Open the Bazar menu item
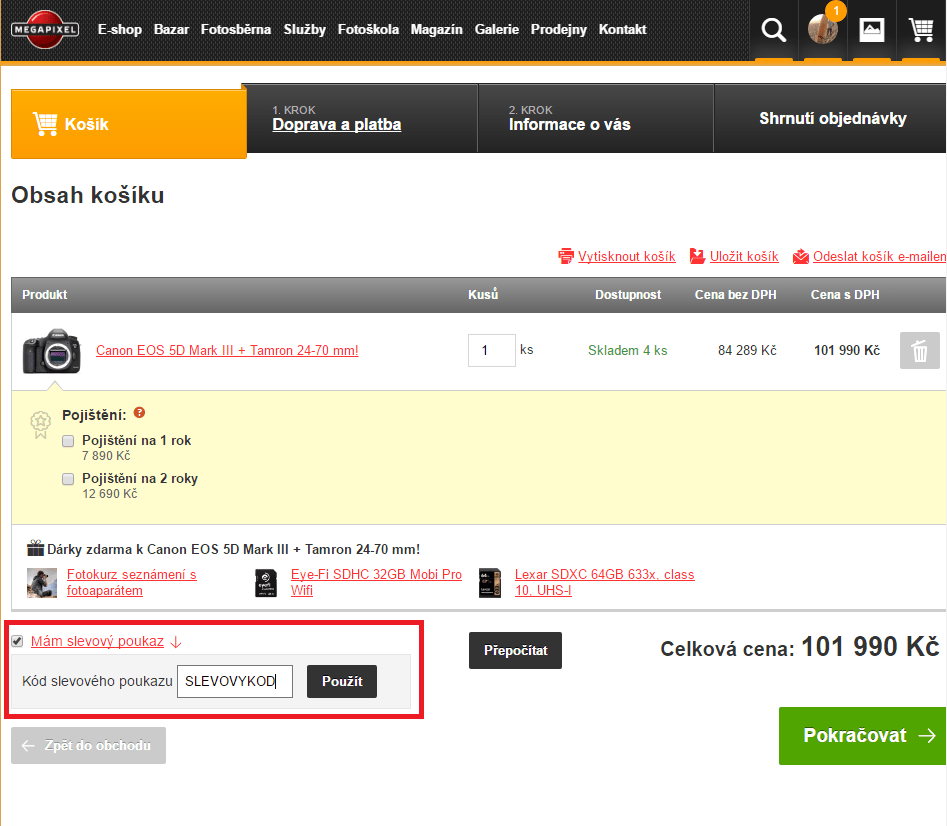Viewport: 947px width, 826px height. pyautogui.click(x=172, y=29)
